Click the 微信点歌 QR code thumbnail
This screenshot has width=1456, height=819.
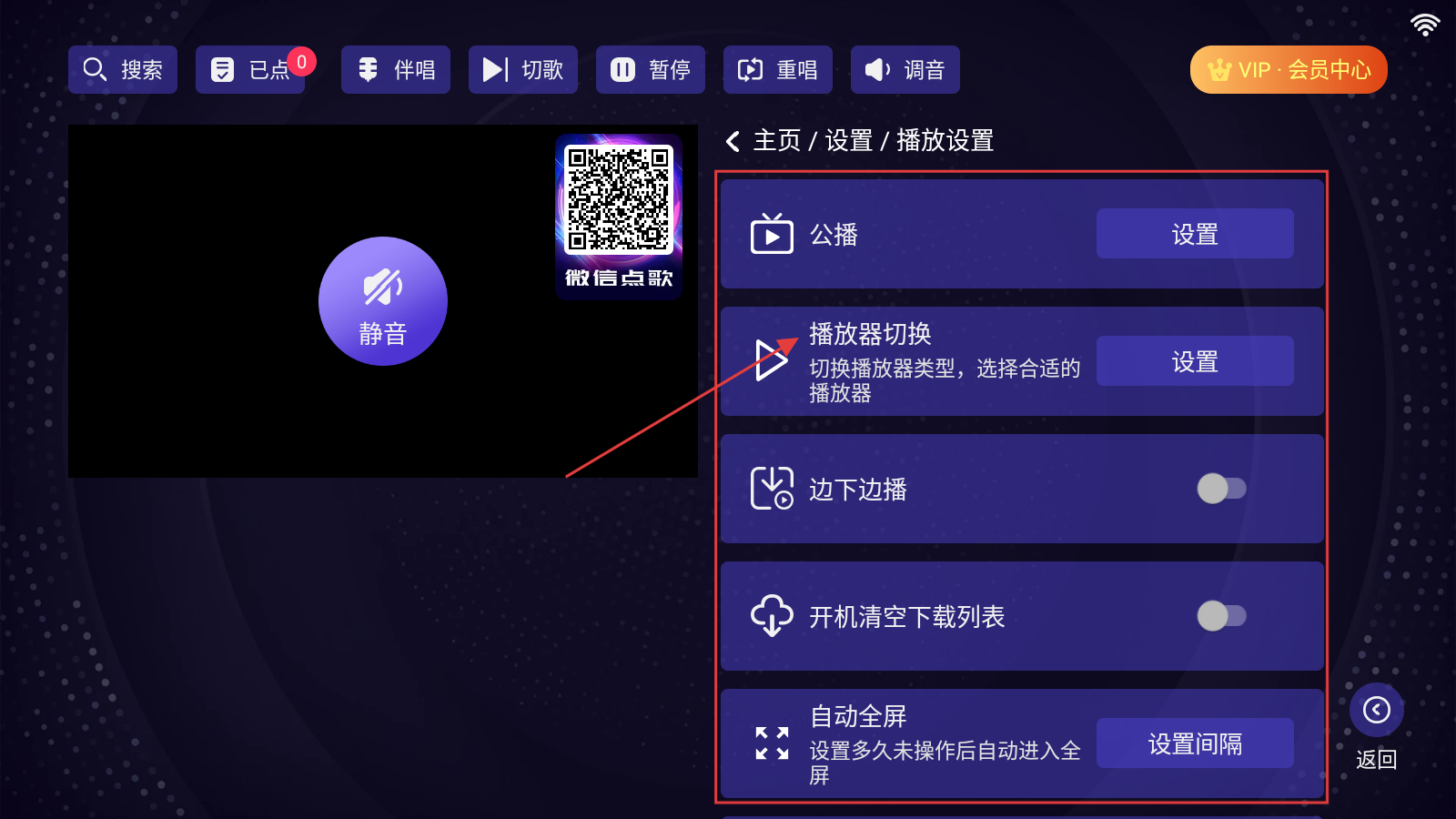pyautogui.click(x=619, y=217)
